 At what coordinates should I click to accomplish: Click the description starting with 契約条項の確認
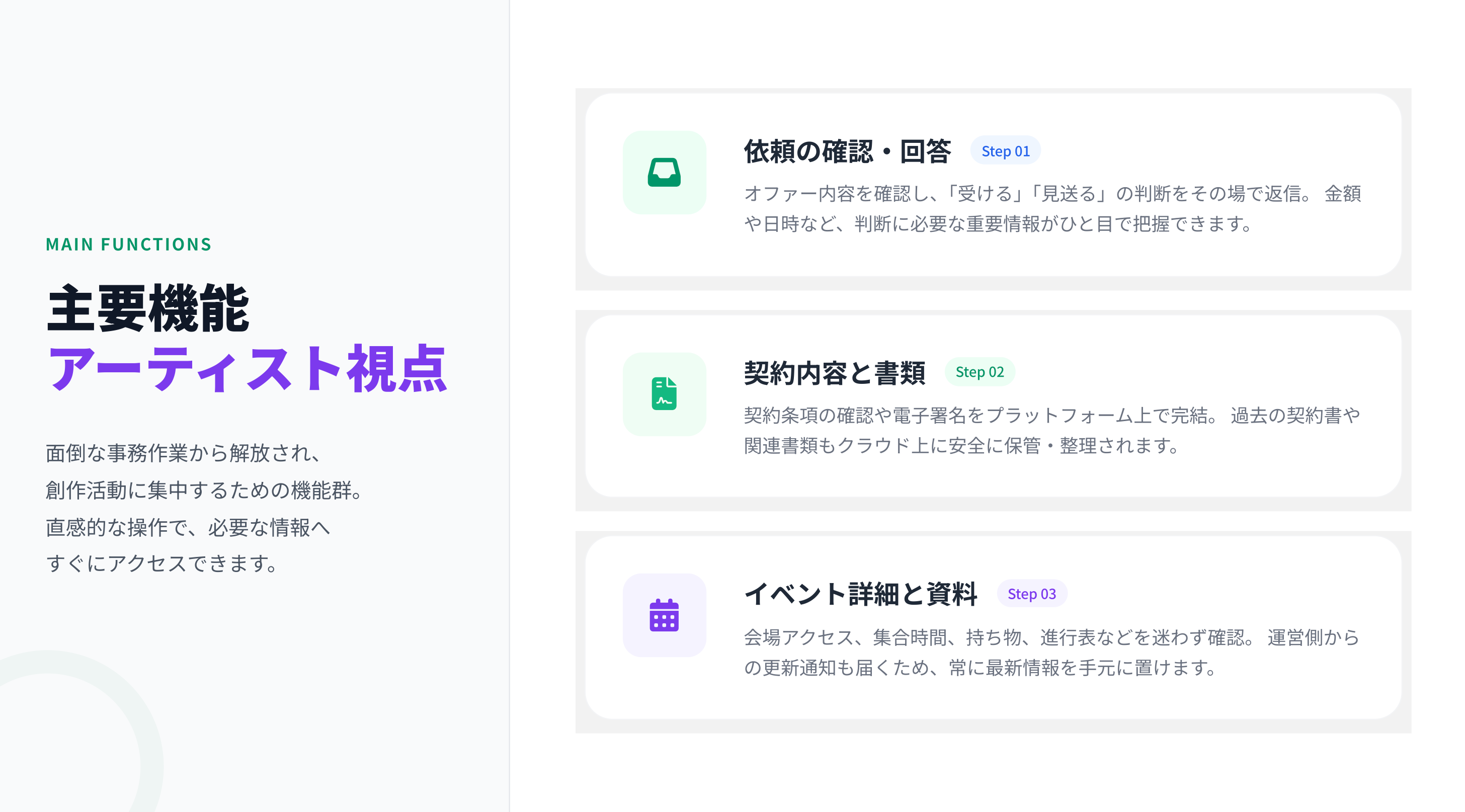(x=1052, y=430)
